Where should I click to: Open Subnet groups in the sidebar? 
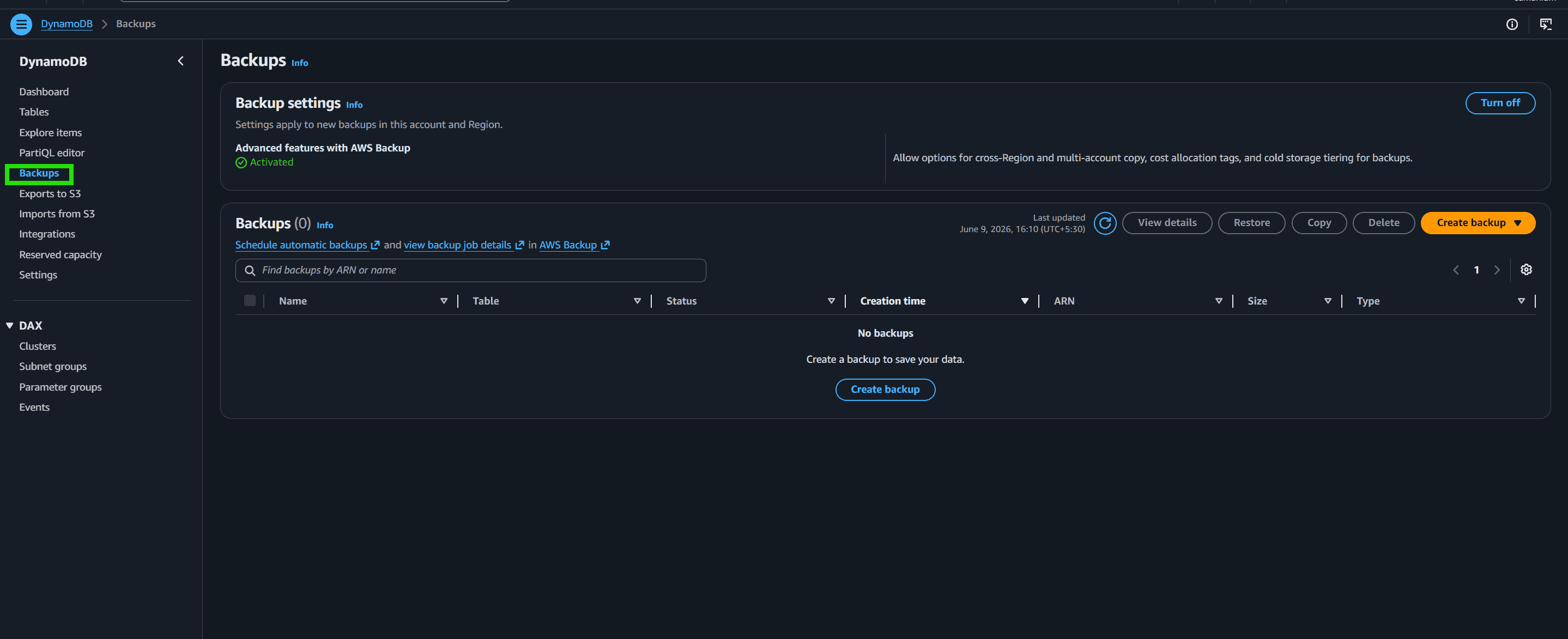tap(53, 367)
